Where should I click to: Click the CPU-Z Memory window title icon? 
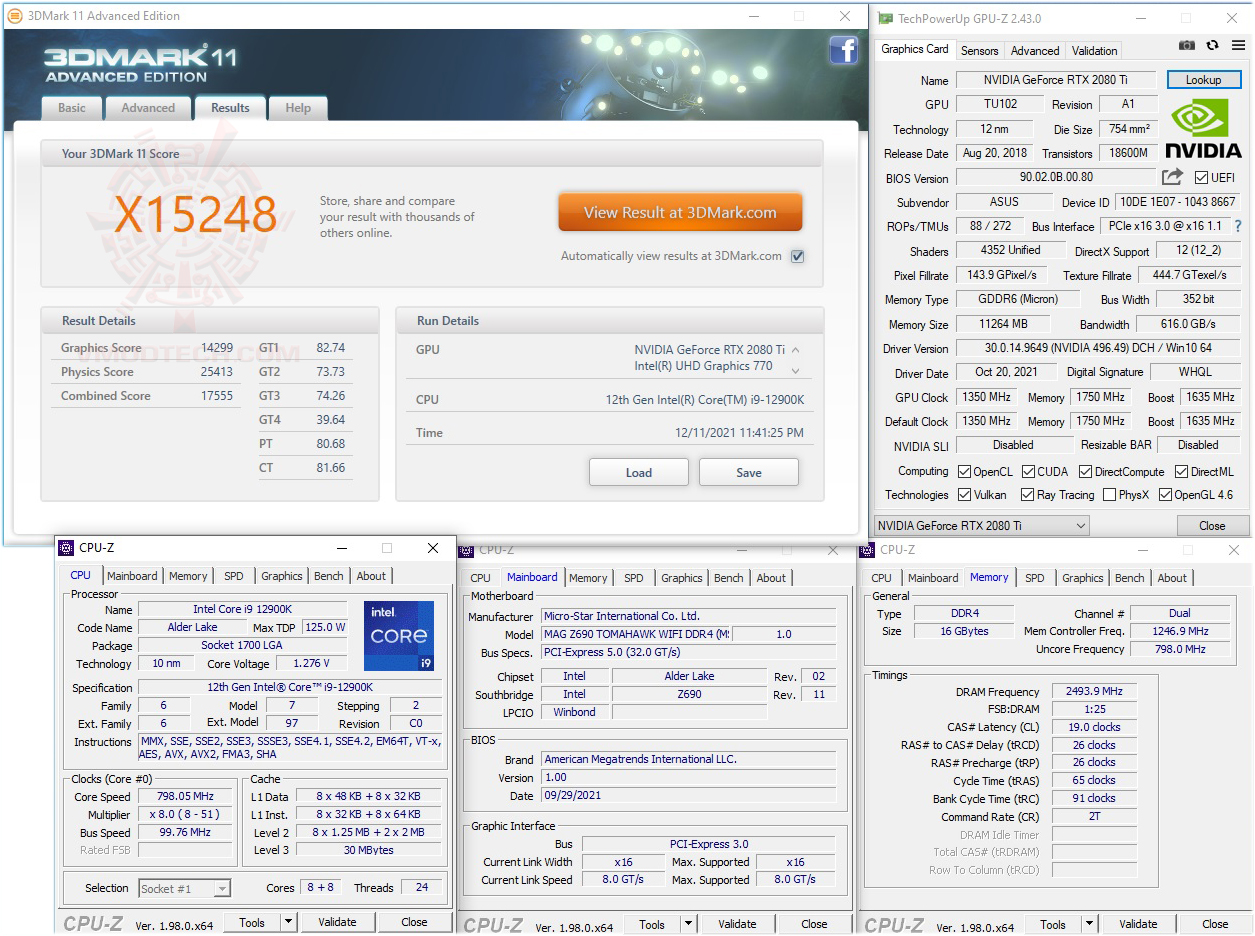coord(868,550)
